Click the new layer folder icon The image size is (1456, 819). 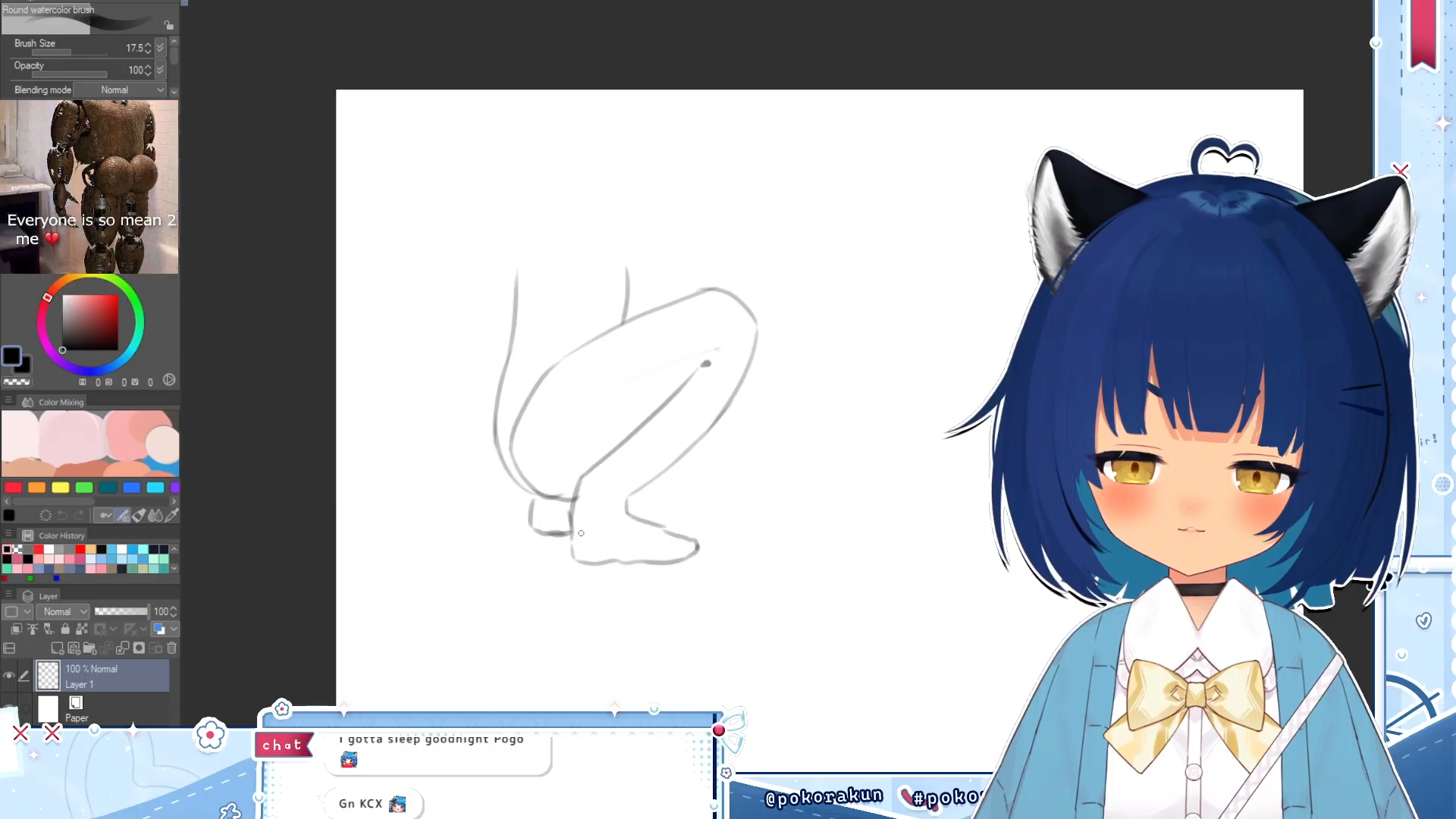pos(89,648)
